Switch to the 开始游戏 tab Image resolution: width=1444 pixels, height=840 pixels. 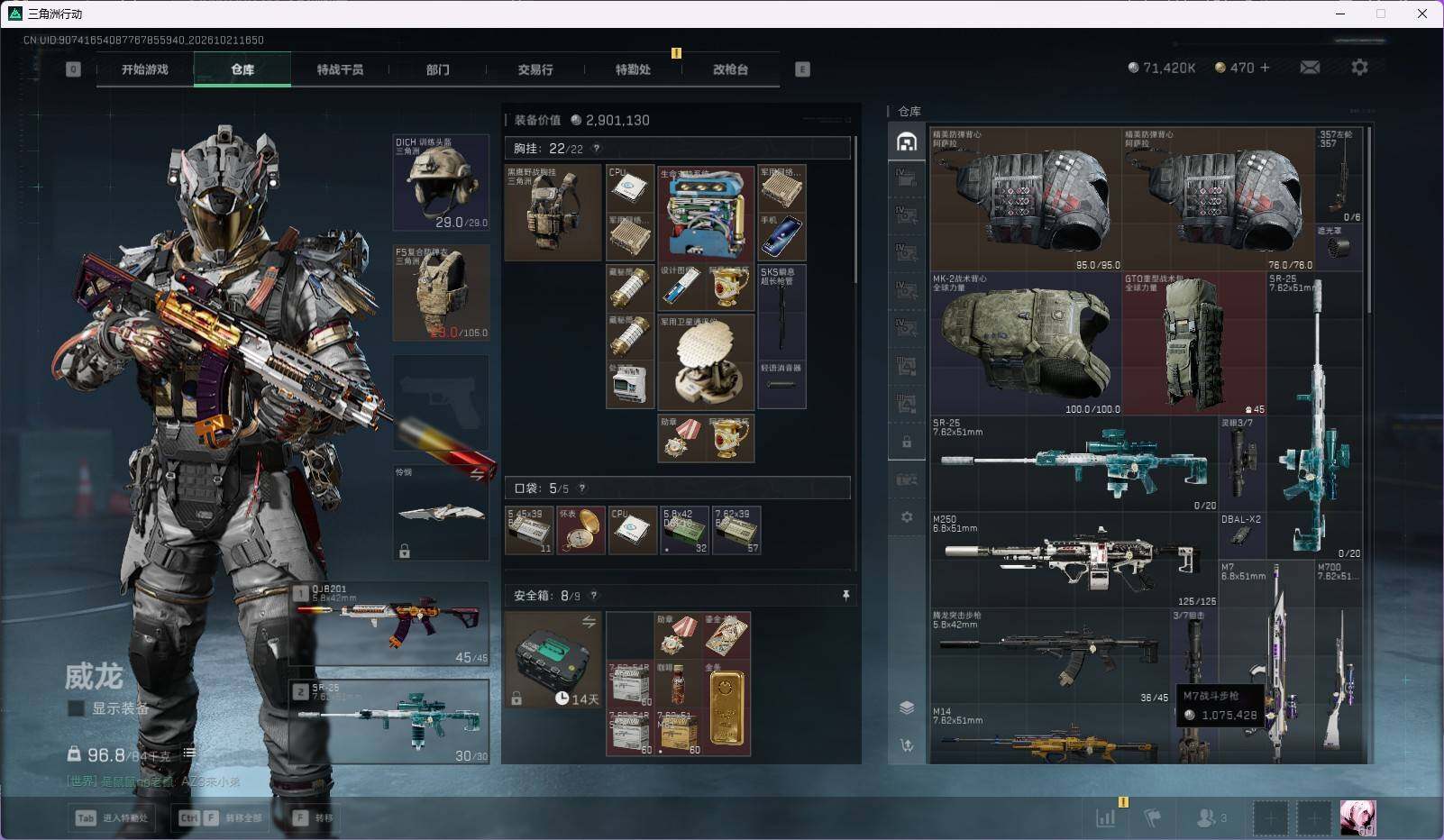pos(145,69)
